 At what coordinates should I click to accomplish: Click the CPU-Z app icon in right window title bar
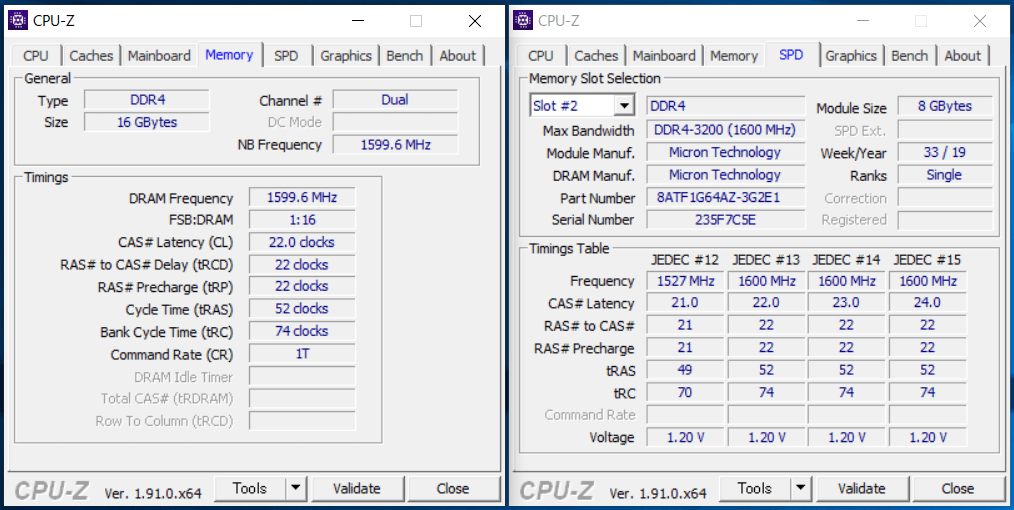pos(523,20)
